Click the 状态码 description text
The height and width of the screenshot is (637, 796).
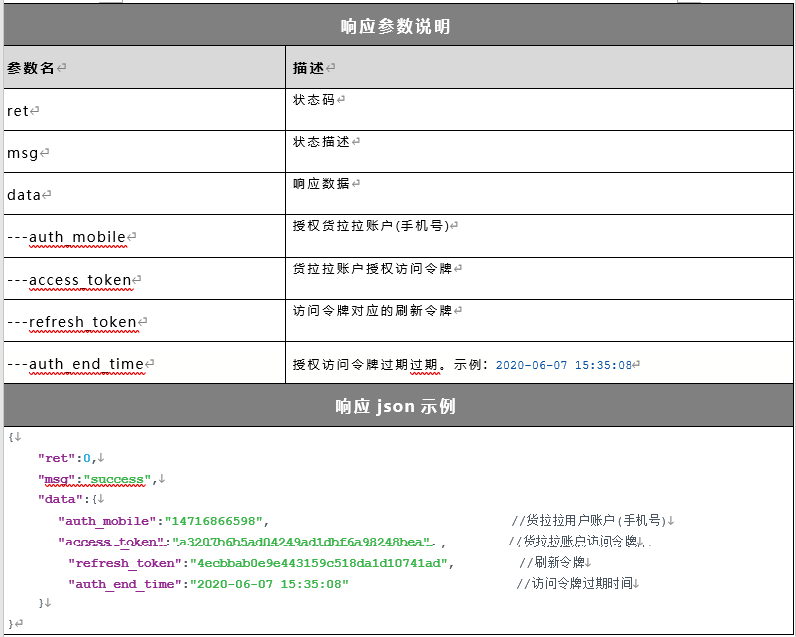(314, 100)
